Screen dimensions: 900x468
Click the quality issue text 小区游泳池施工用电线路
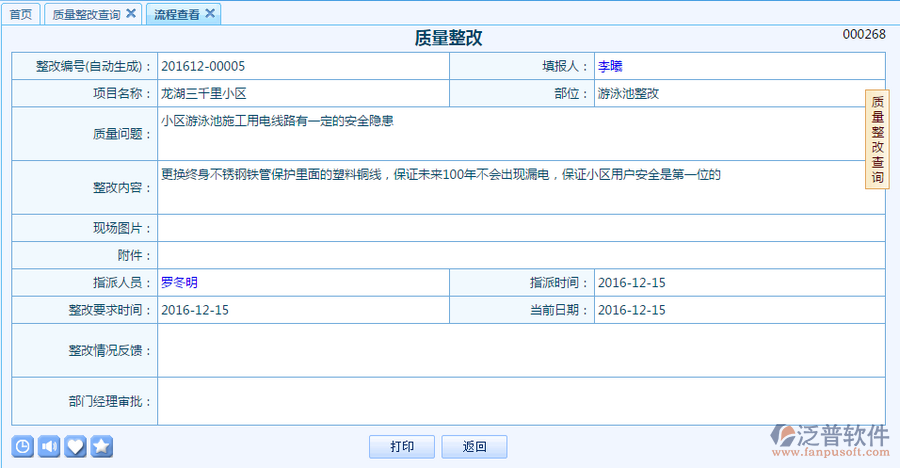(277, 121)
